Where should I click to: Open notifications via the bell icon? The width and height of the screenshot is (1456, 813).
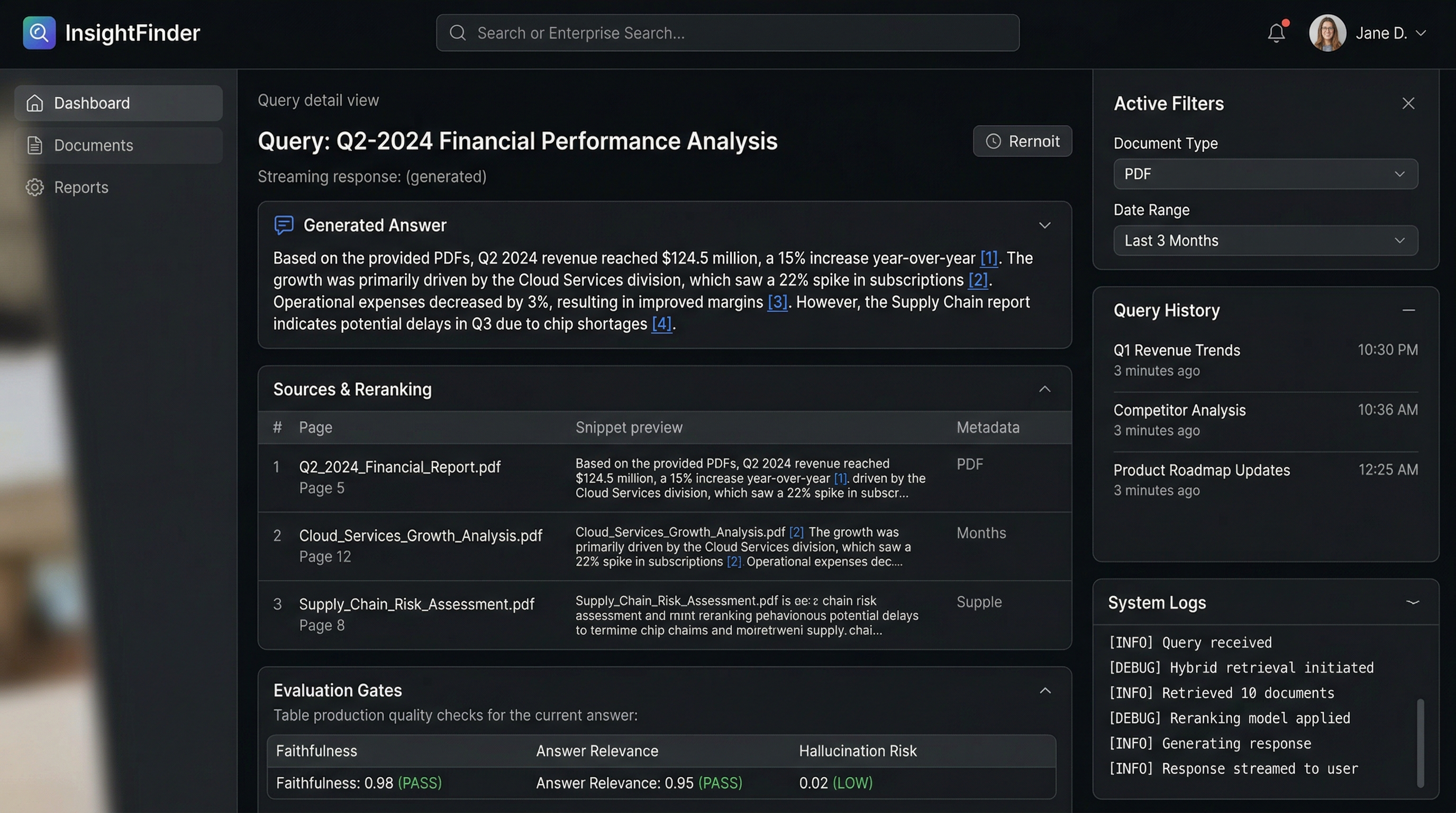coord(1276,33)
